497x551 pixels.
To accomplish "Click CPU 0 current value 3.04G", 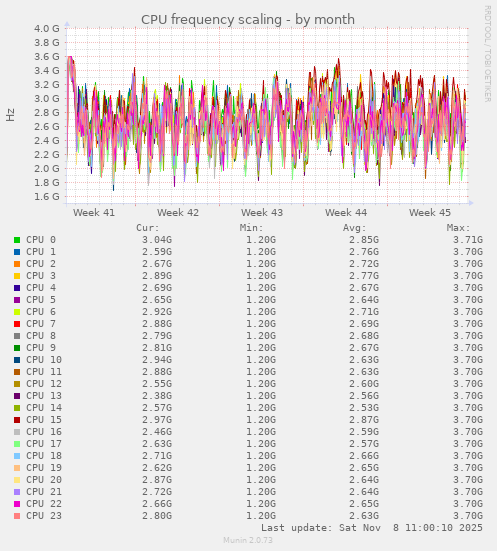I will pos(157,240).
